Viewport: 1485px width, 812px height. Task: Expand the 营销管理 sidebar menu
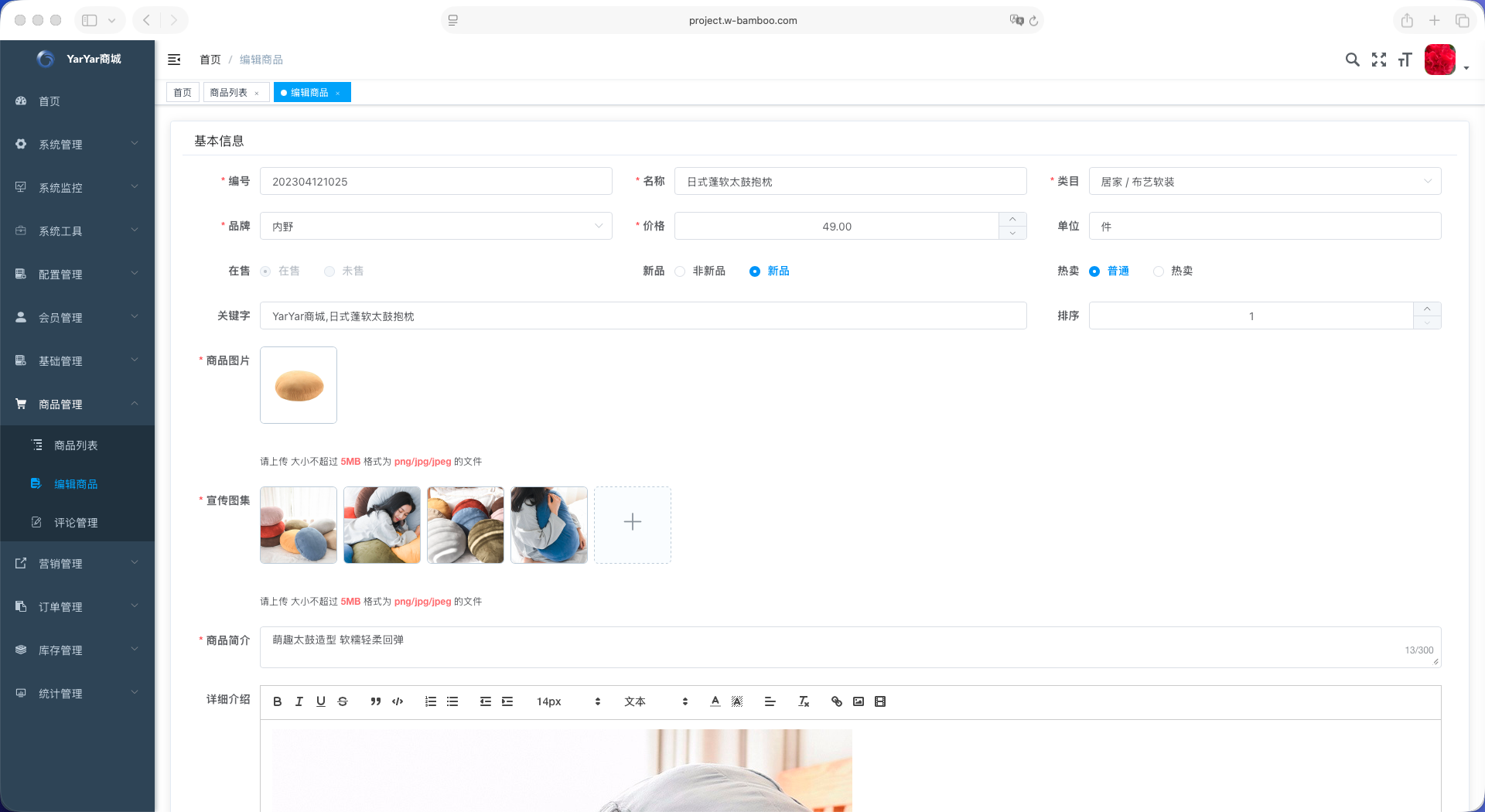(77, 564)
